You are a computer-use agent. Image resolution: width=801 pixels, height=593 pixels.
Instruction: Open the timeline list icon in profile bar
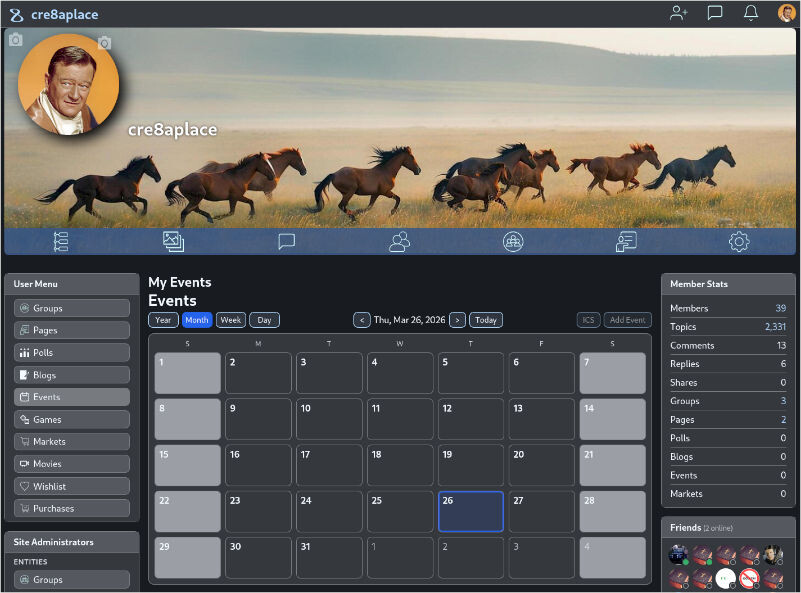pyautogui.click(x=61, y=241)
